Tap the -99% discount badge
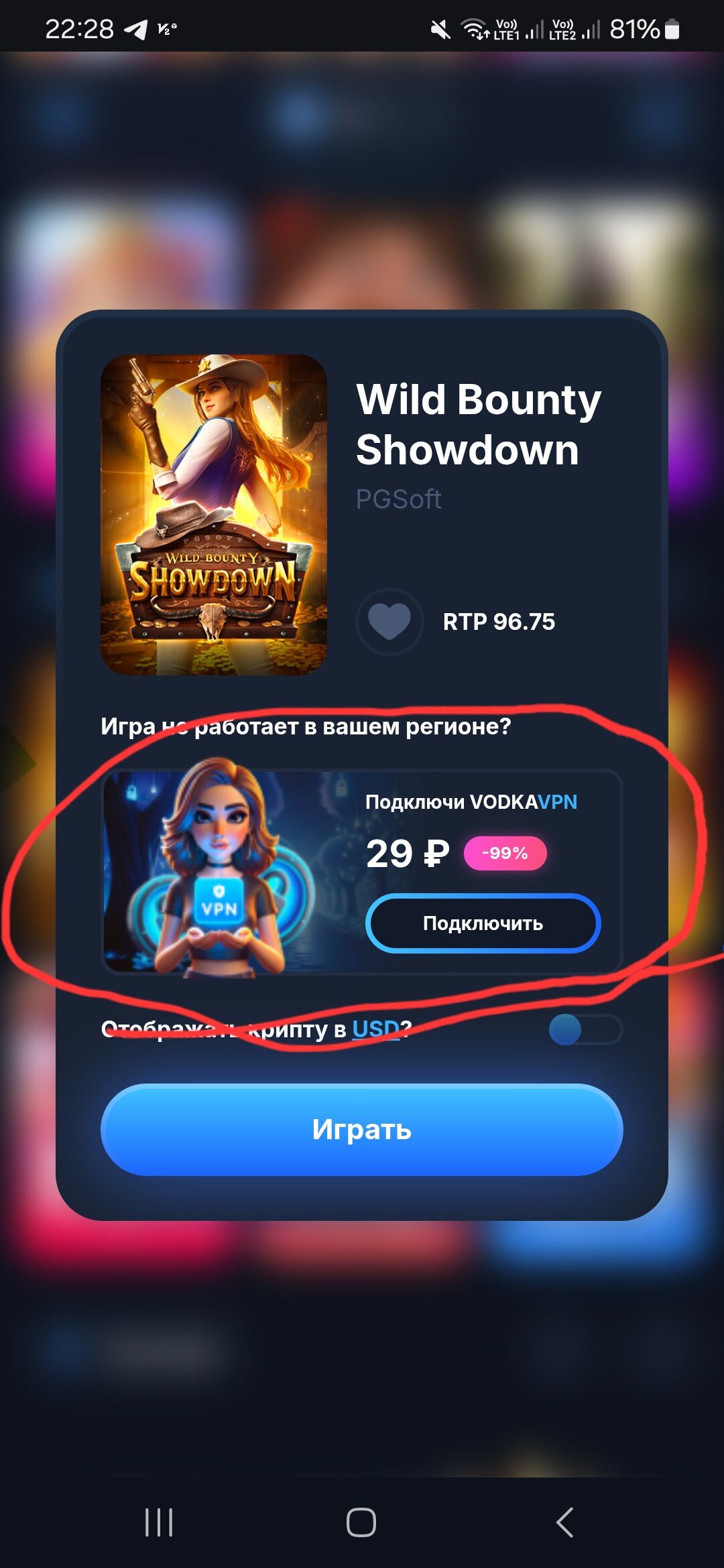The height and width of the screenshot is (1568, 724). click(x=505, y=853)
